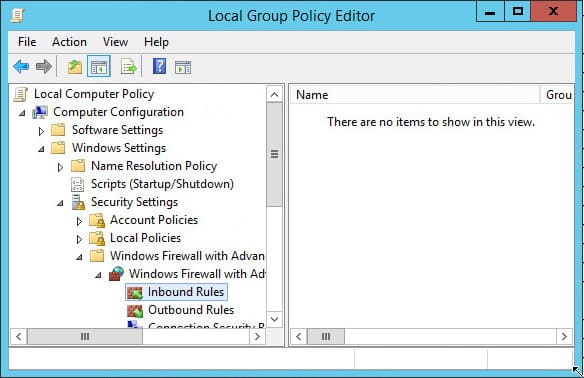Image resolution: width=584 pixels, height=378 pixels.
Task: Click tree pane scroll up arrow
Action: [x=274, y=95]
